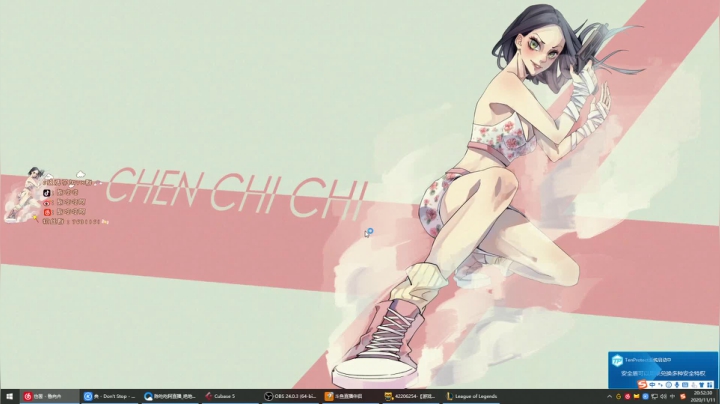The image size is (720, 404).
Task: Click the TenProtect TP logo in notification
Action: tap(618, 360)
